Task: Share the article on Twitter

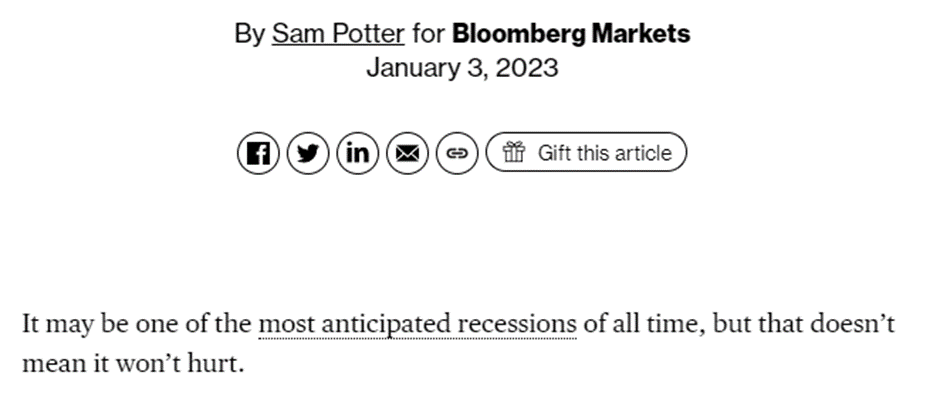Action: coord(308,154)
